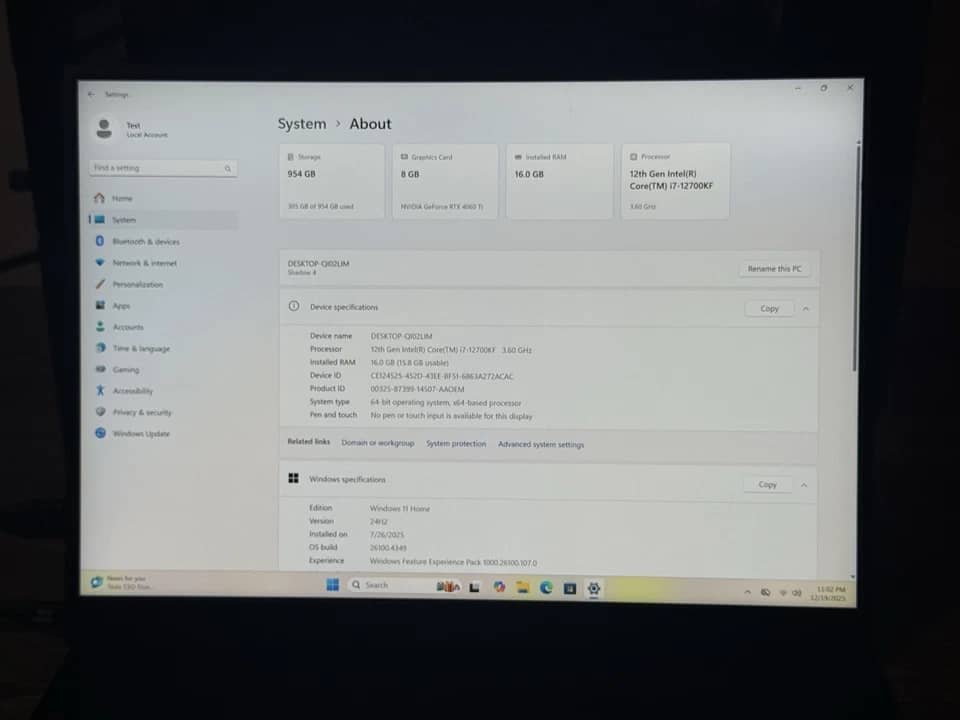The width and height of the screenshot is (960, 720).
Task: Click the Accessibility figure icon
Action: click(x=100, y=390)
